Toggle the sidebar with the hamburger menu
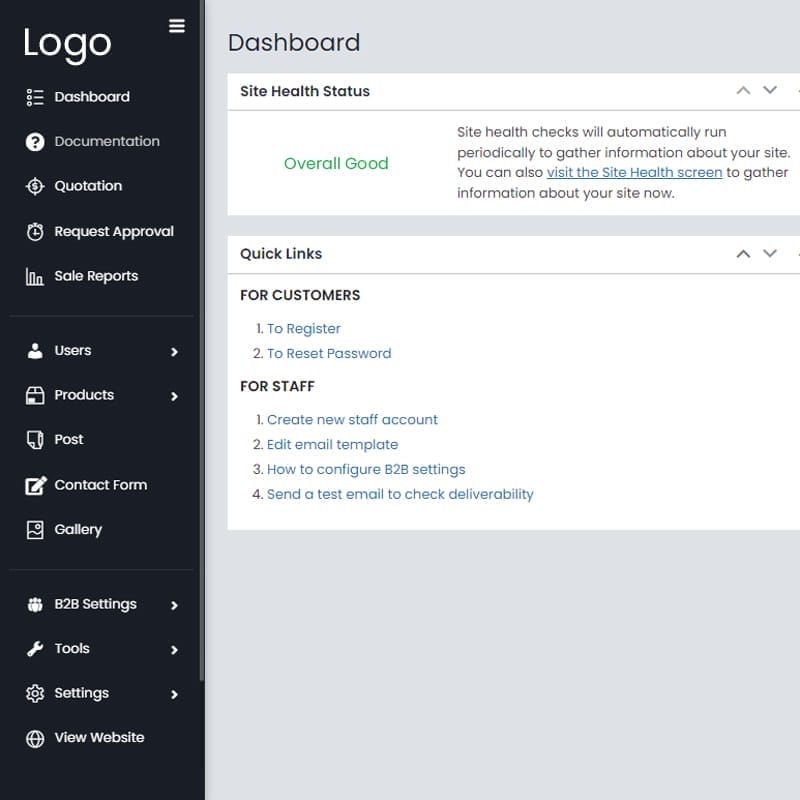Image resolution: width=800 pixels, height=800 pixels. point(177,26)
